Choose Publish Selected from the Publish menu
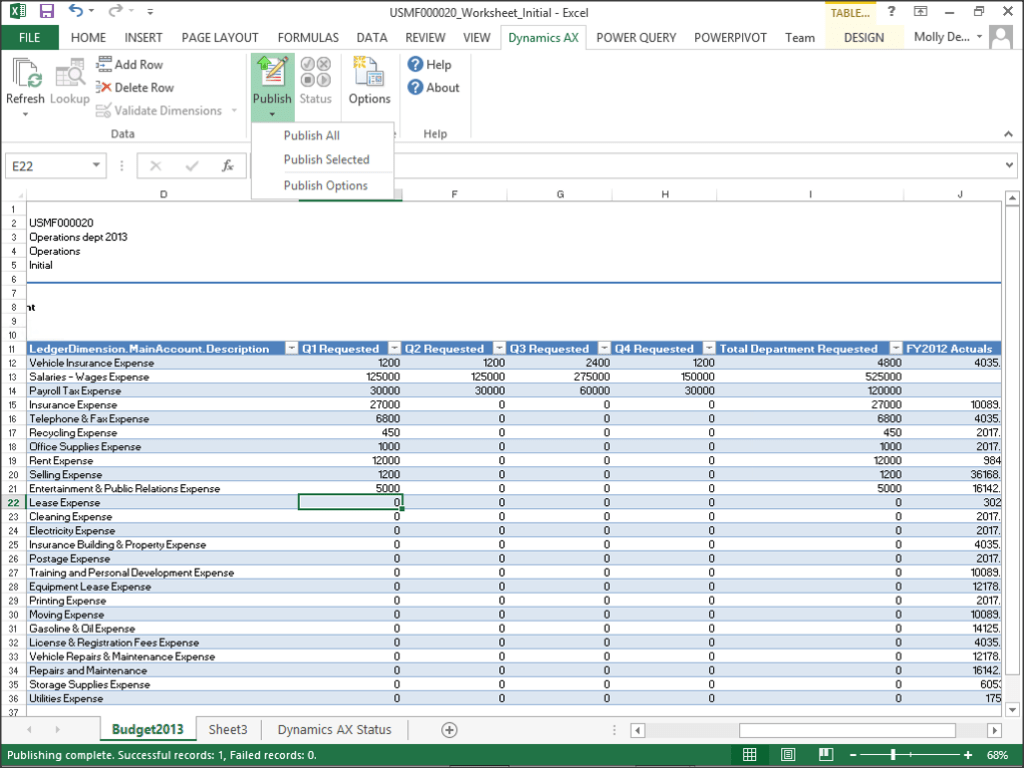1024x768 pixels. 325,159
